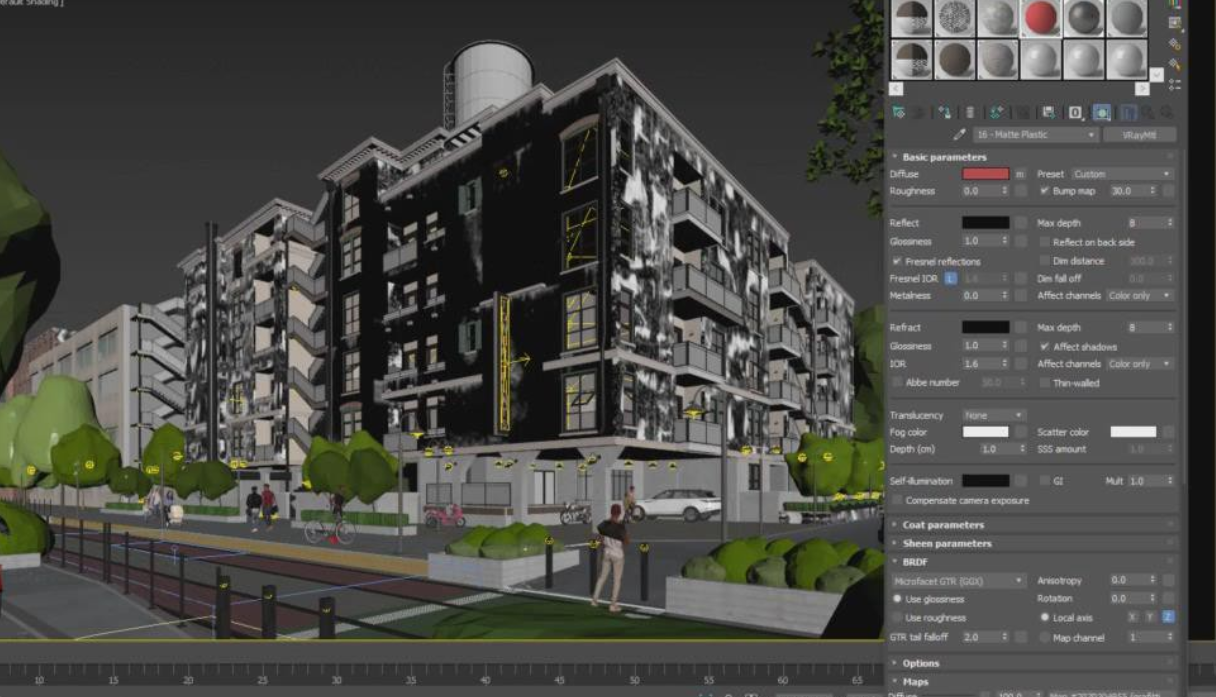Click the Reflect black color swatch
Image resolution: width=1216 pixels, height=697 pixels.
[985, 223]
